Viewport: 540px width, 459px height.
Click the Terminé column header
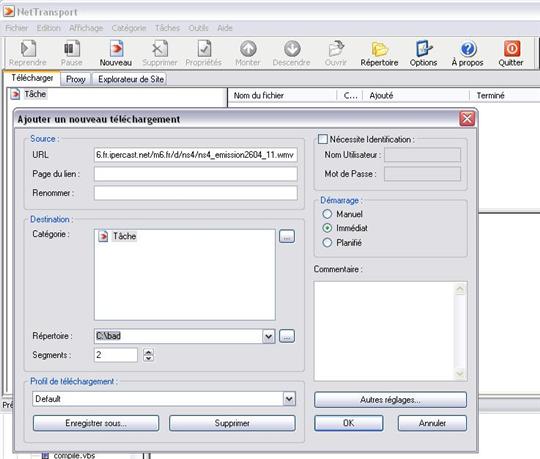[505, 95]
